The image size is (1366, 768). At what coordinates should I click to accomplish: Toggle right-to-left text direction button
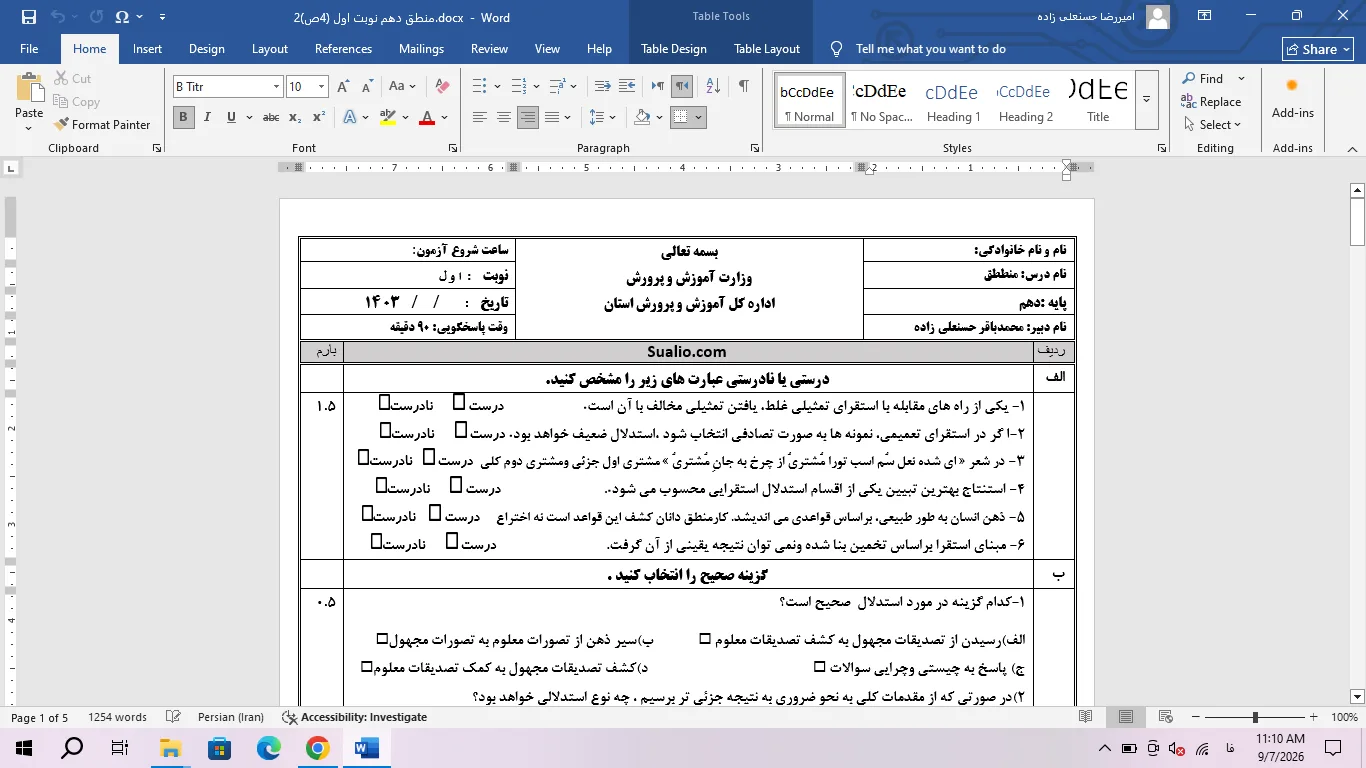pos(682,87)
